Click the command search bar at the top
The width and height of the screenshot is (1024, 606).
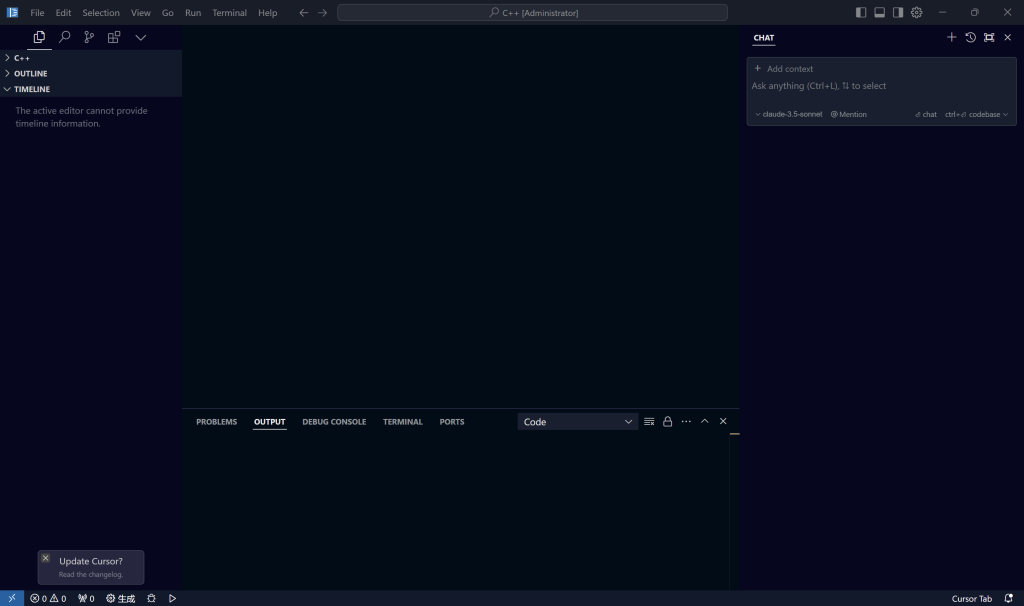(534, 12)
